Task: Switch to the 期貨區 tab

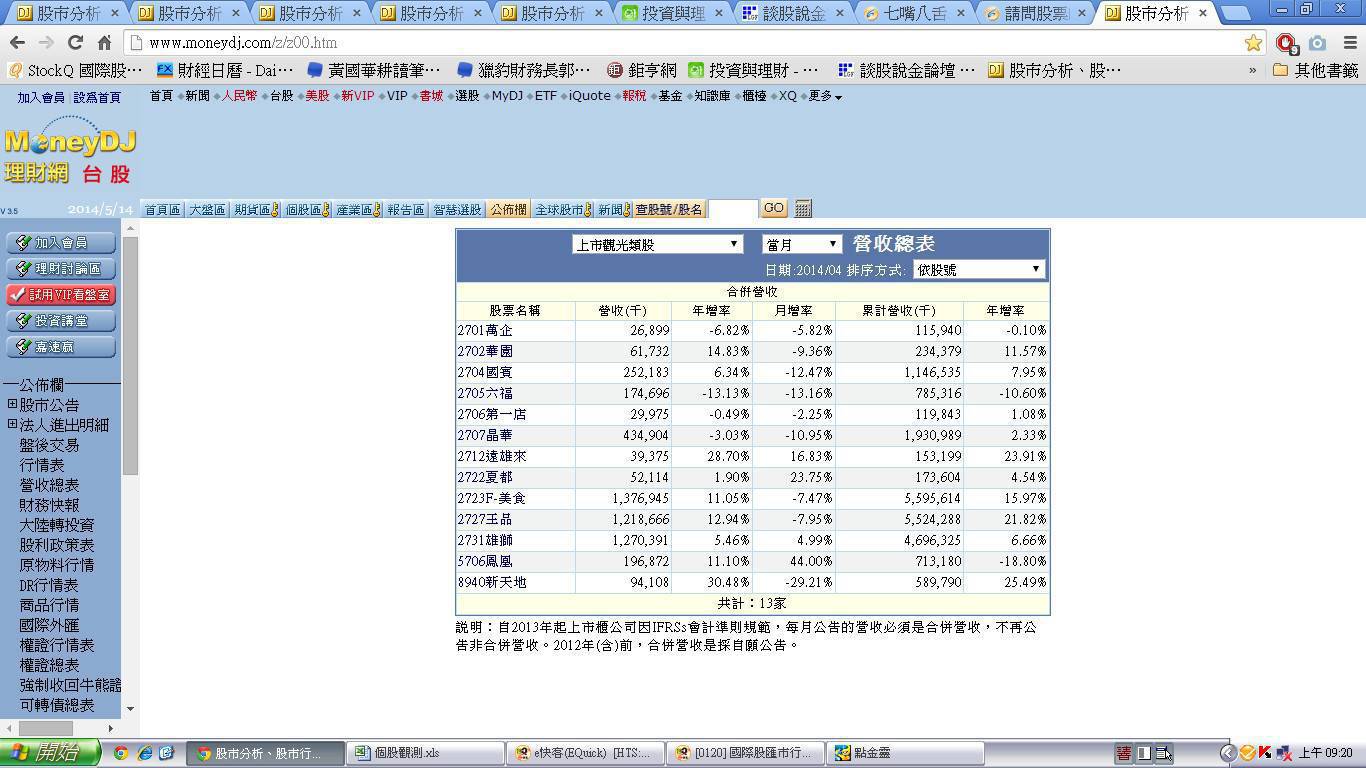Action: [256, 210]
